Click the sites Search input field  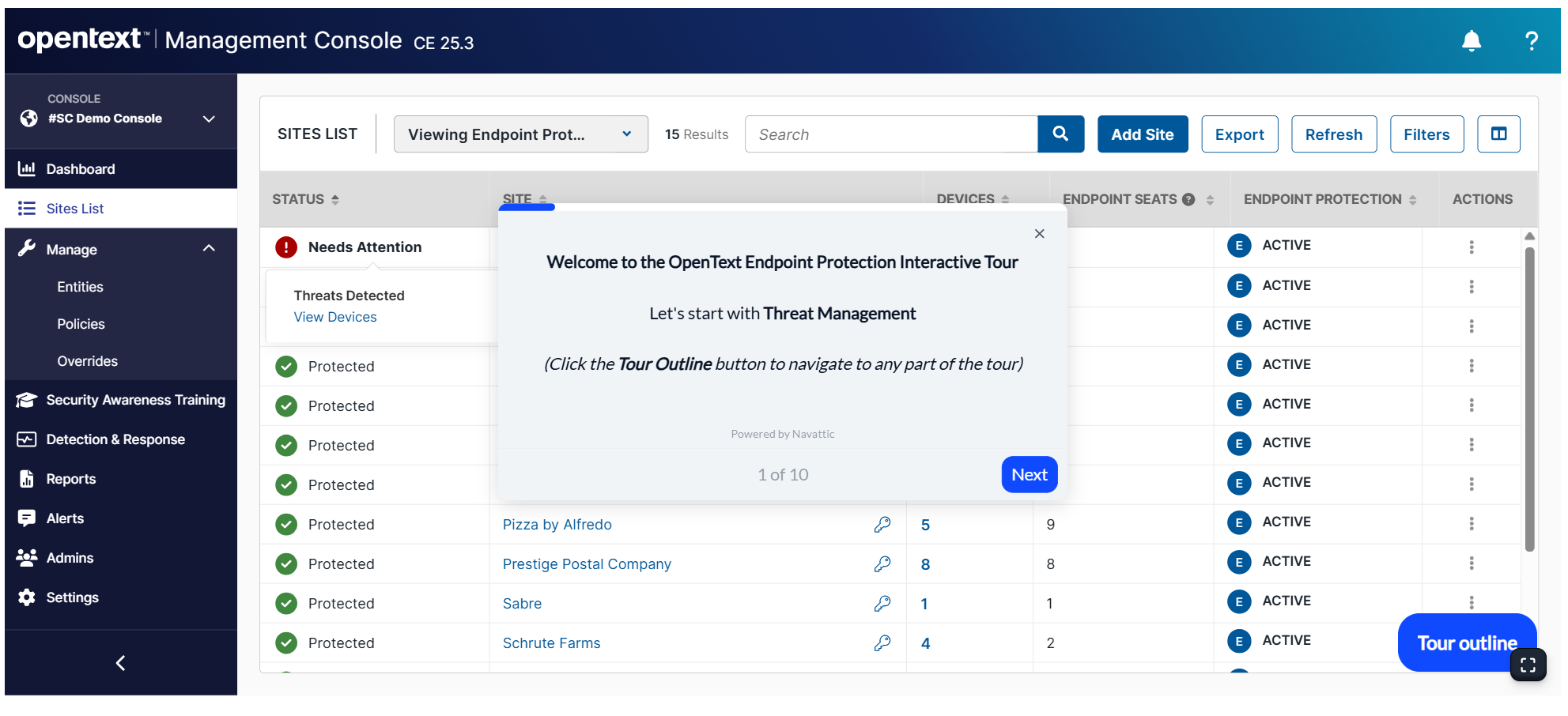(x=891, y=134)
